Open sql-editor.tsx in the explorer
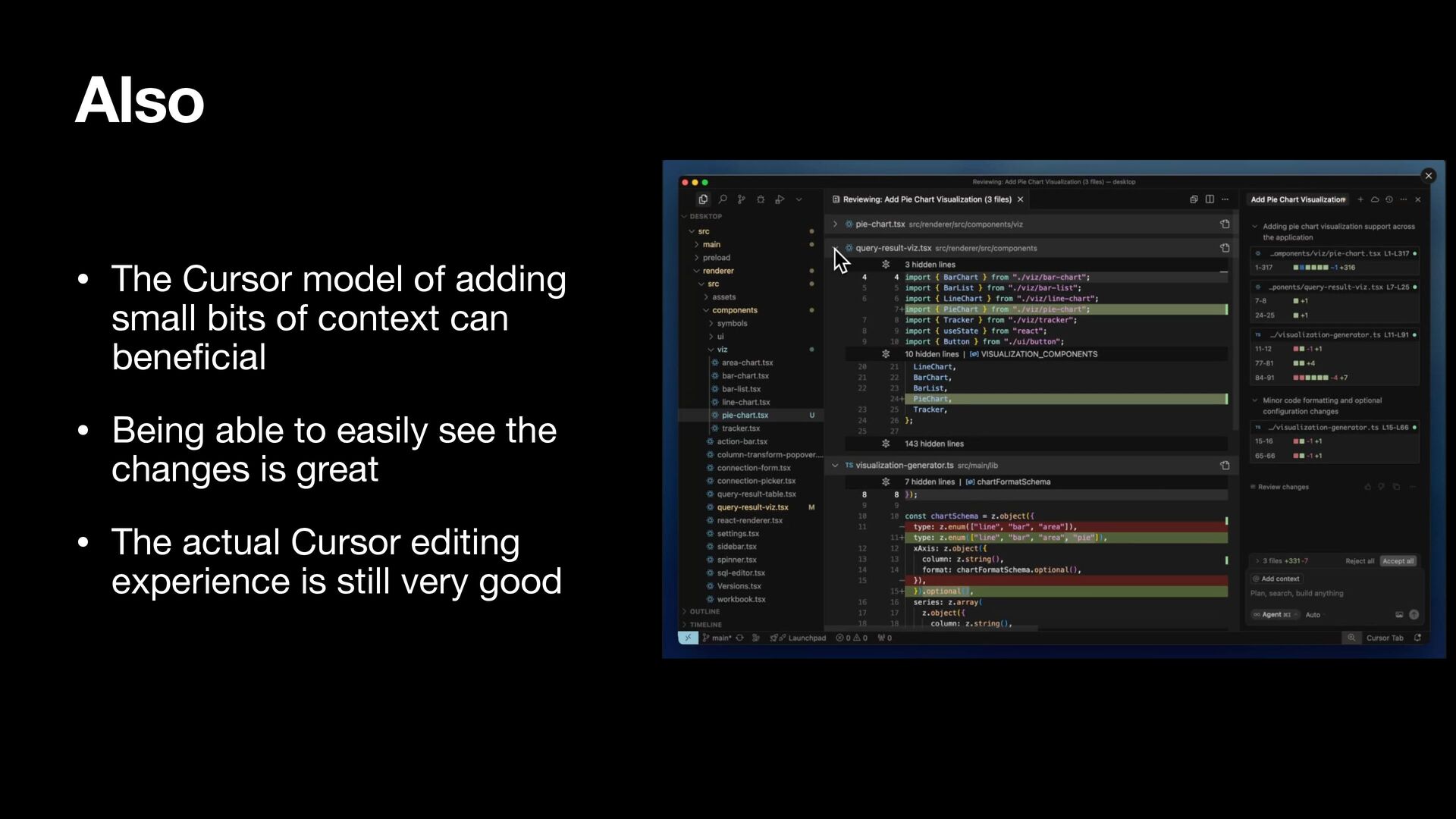The height and width of the screenshot is (819, 1456). [740, 573]
